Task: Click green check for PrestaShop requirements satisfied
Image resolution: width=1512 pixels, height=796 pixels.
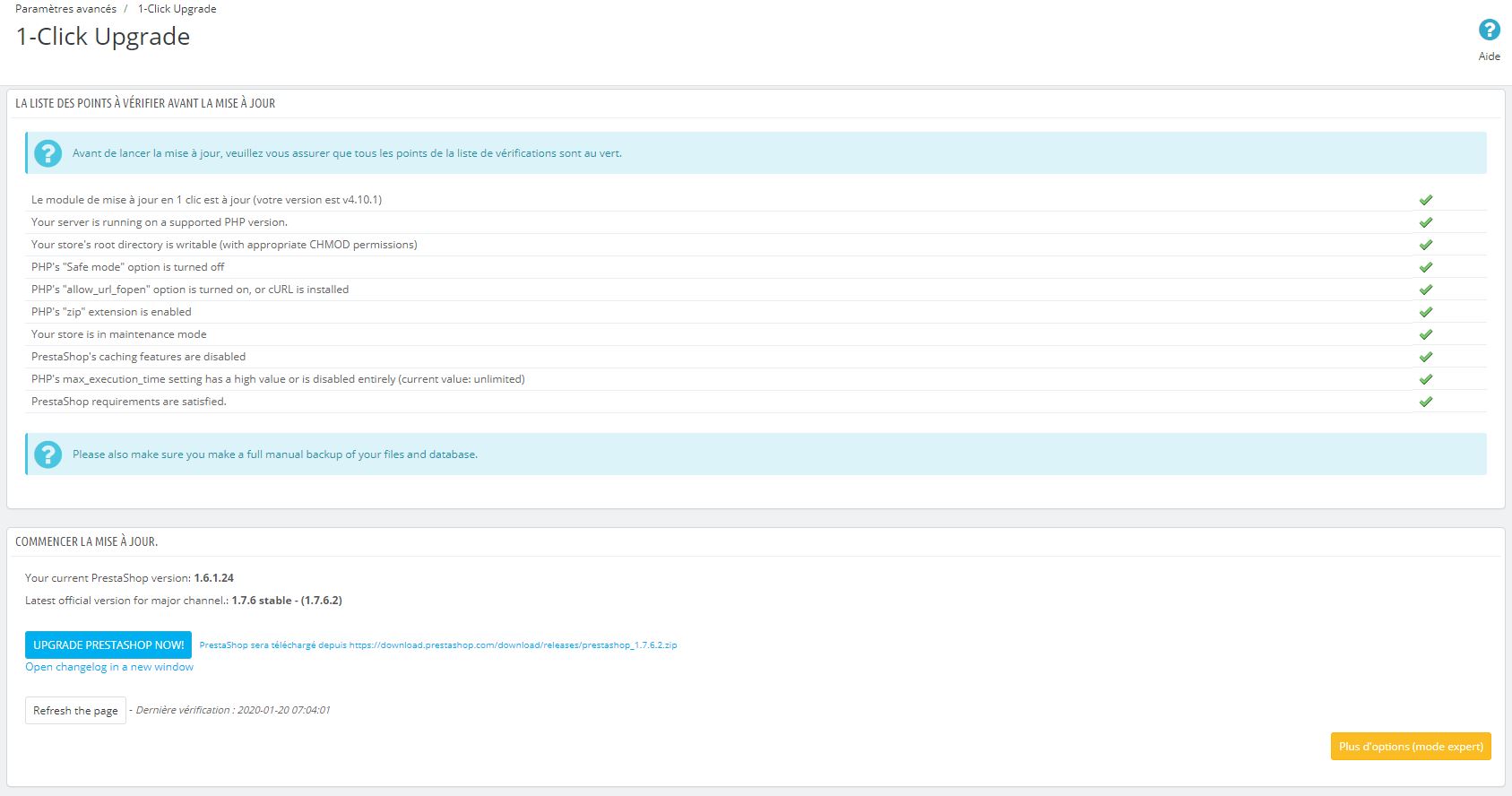Action: click(x=1426, y=402)
